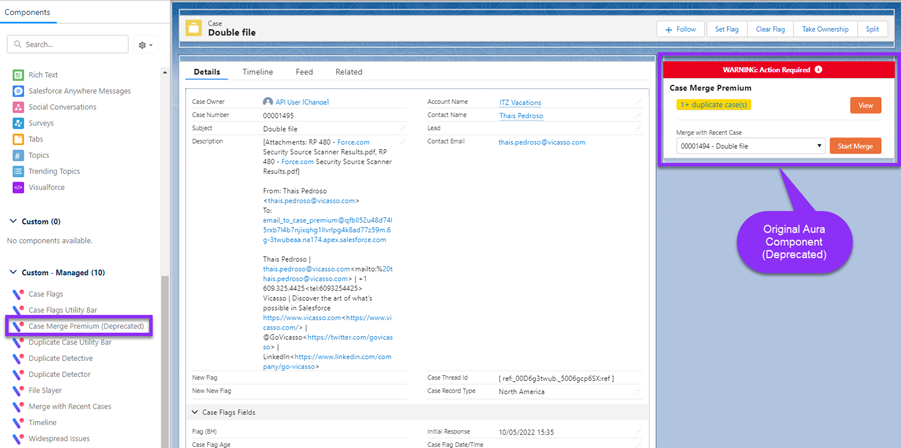This screenshot has width=901, height=448.
Task: Edit the Subject field pencil icon
Action: pyautogui.click(x=403, y=129)
